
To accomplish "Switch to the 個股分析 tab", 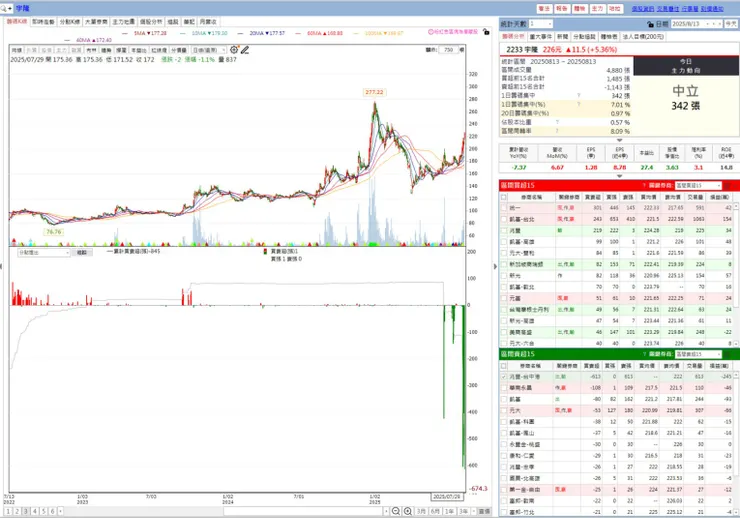I will 151,22.
